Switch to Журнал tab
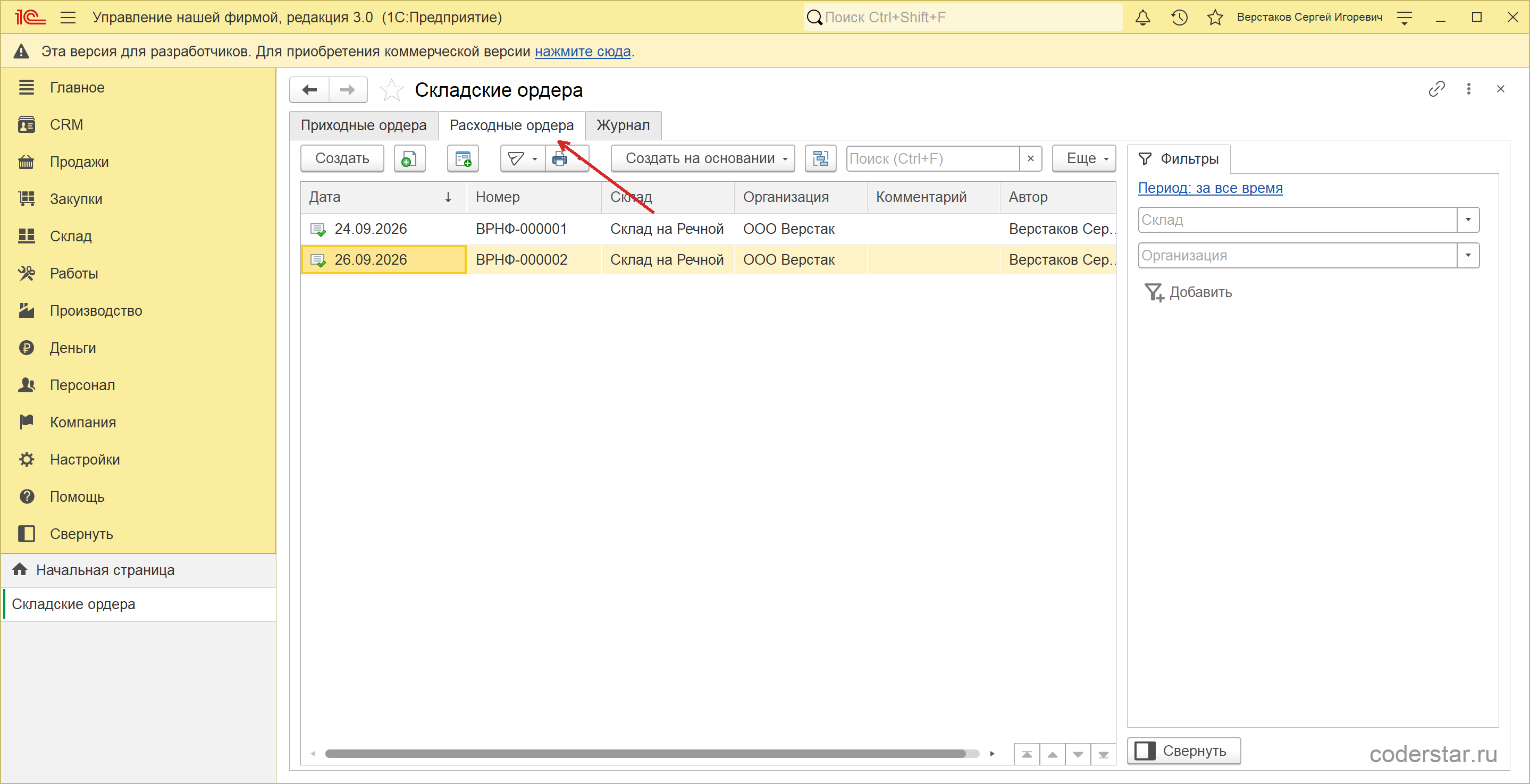1530x784 pixels. coord(623,125)
